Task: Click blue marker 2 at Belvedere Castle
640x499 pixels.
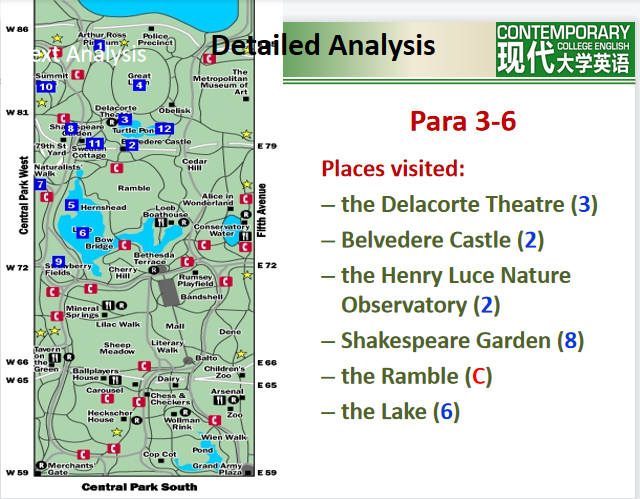Action: point(133,145)
